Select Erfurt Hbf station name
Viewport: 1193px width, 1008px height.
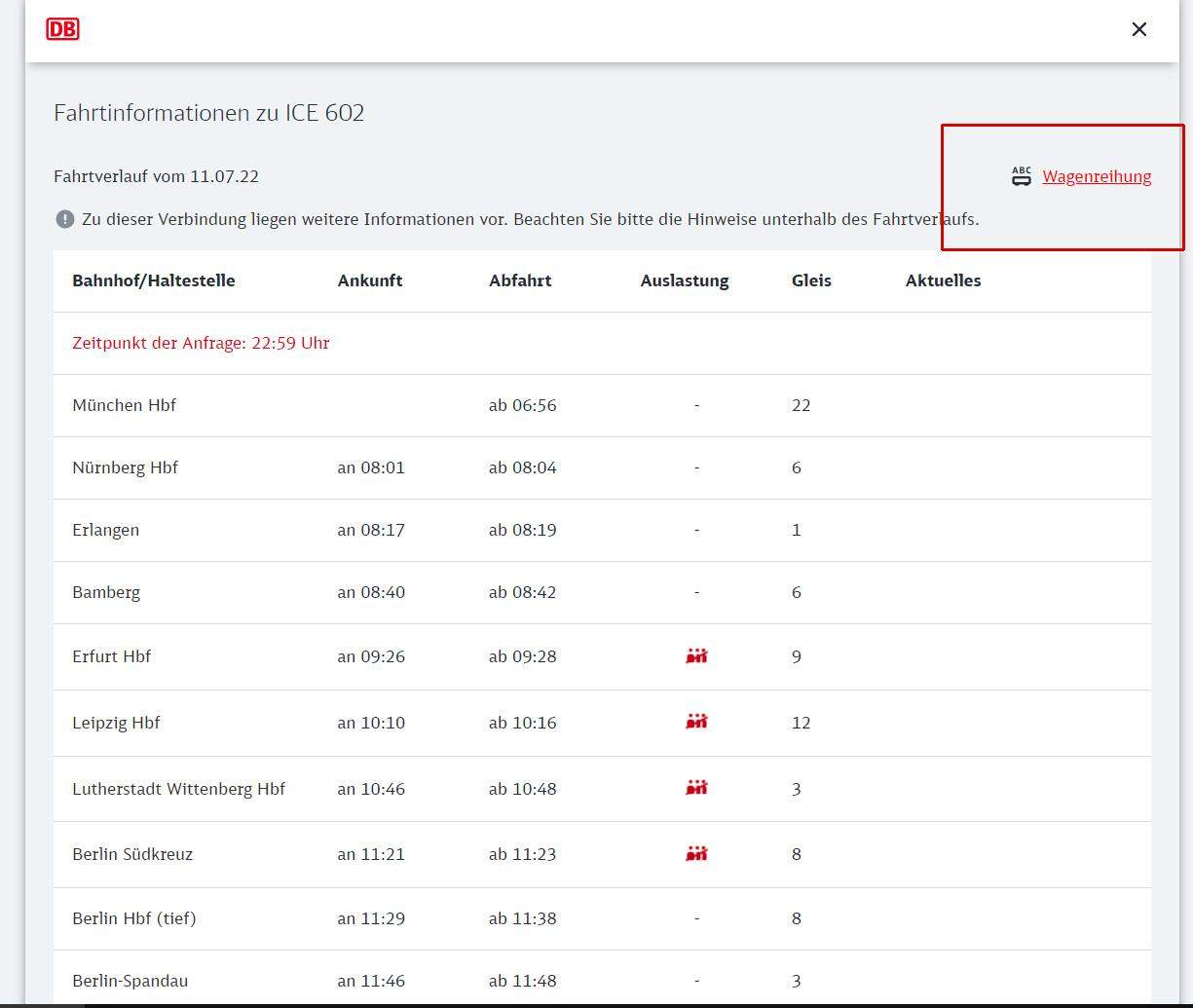tap(111, 656)
